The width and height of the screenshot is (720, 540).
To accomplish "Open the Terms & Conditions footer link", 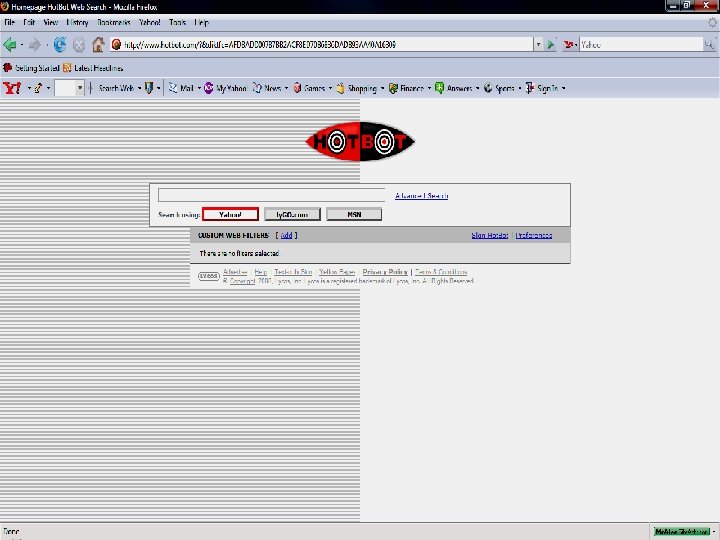I will click(441, 272).
